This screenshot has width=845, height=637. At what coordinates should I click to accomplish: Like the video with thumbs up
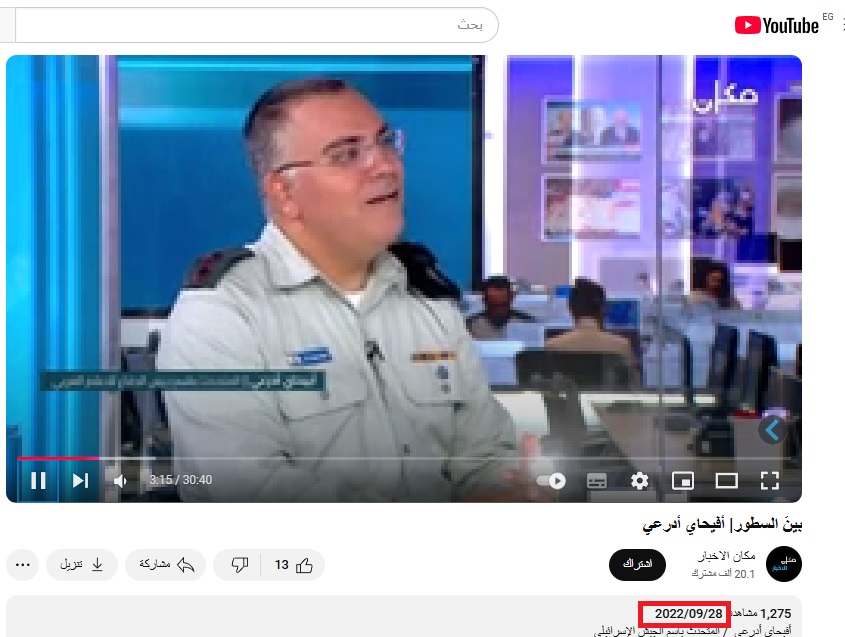(293, 565)
